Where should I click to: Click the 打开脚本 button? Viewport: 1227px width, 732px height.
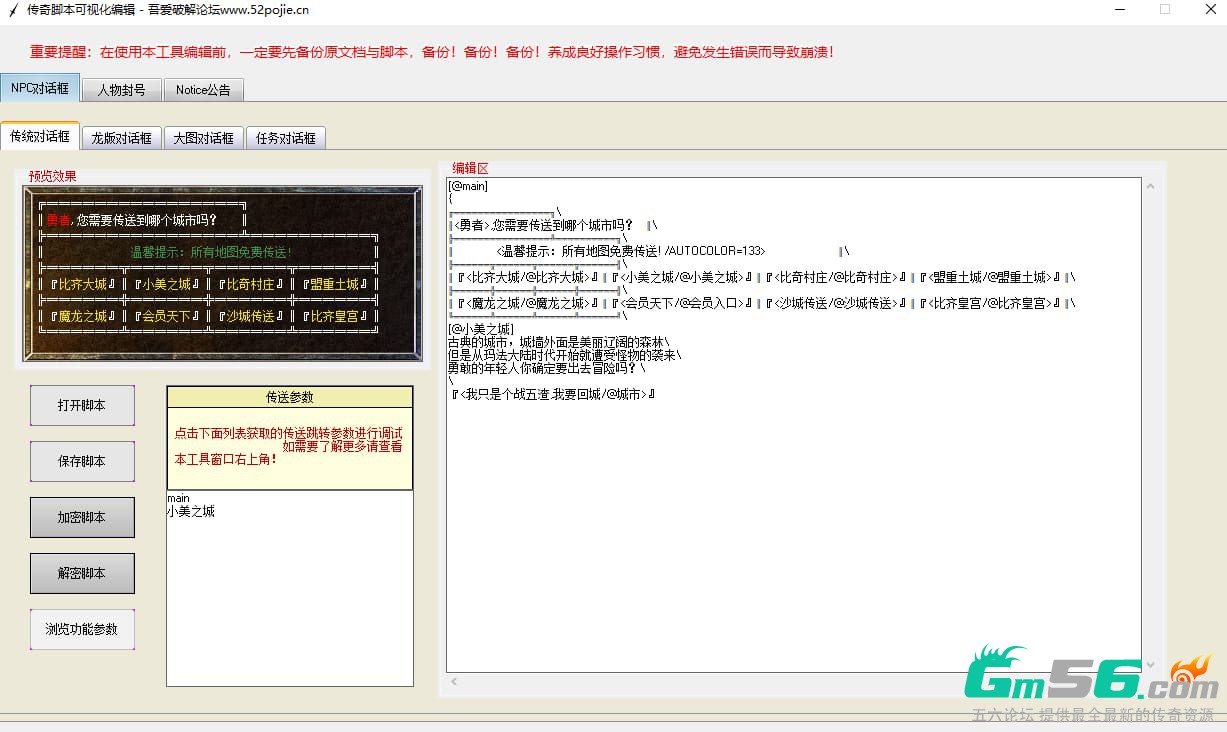tap(82, 406)
